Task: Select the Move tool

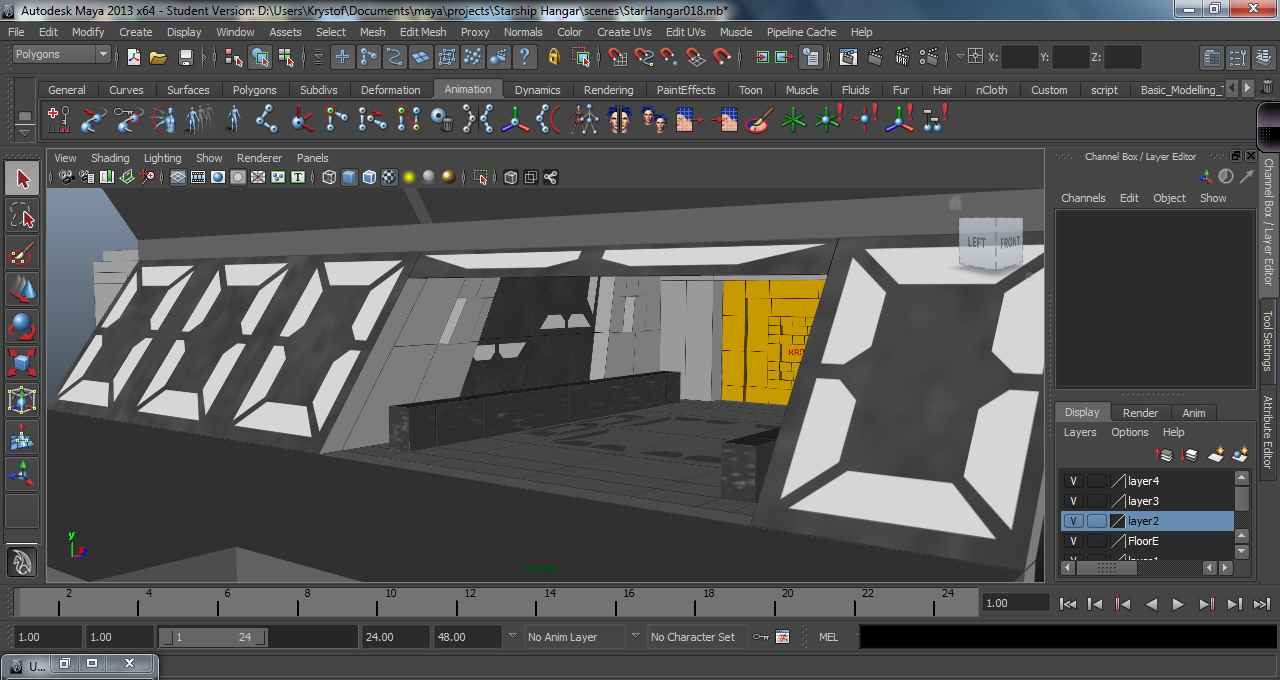Action: click(x=21, y=289)
